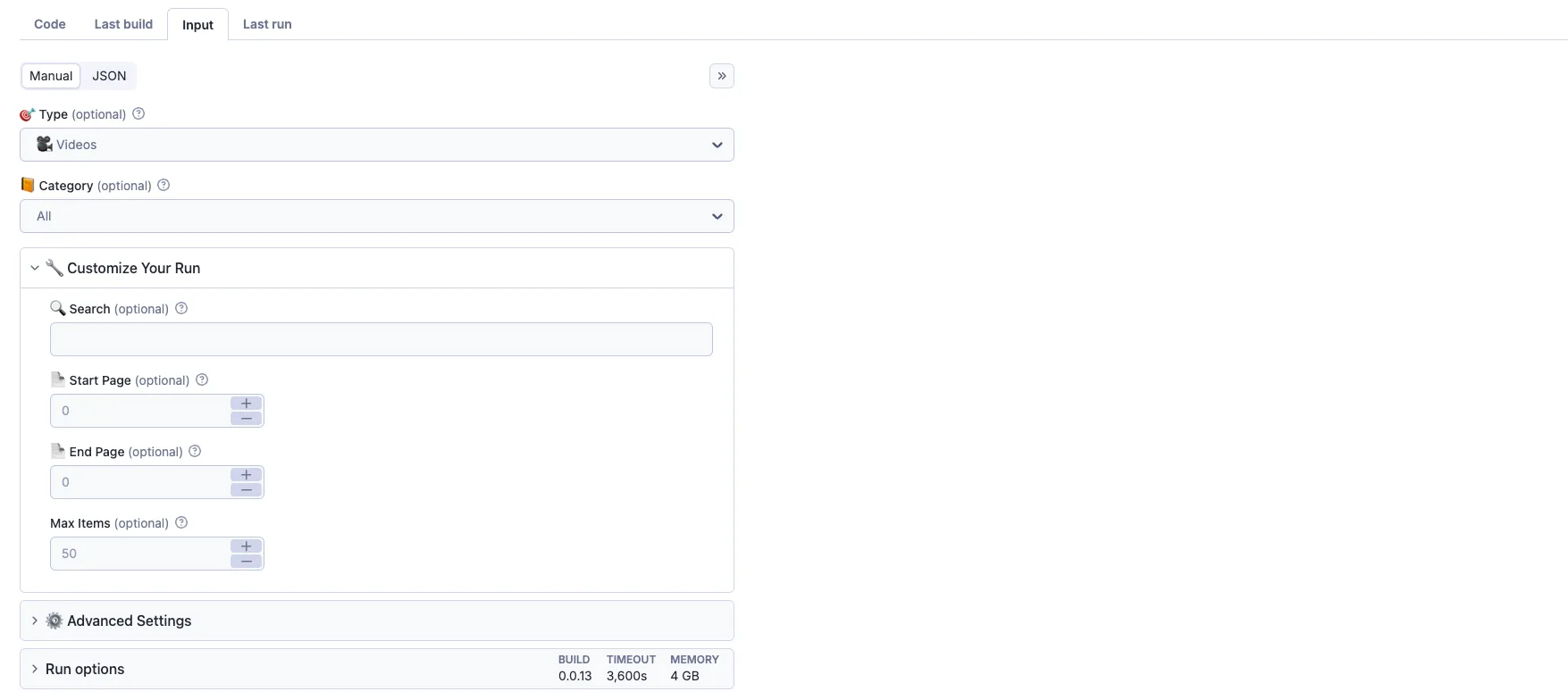
Task: Increase the Start Page value
Action: pyautogui.click(x=247, y=404)
